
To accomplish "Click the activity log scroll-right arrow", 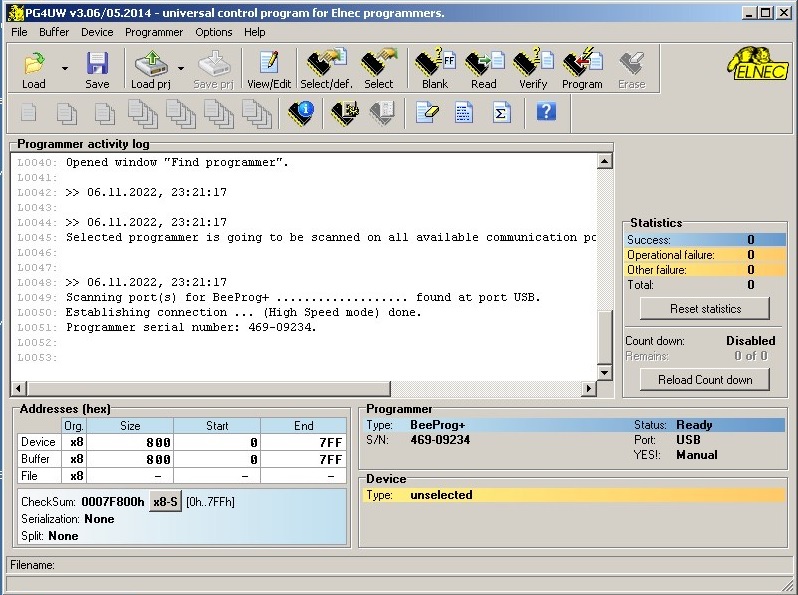I will point(589,388).
